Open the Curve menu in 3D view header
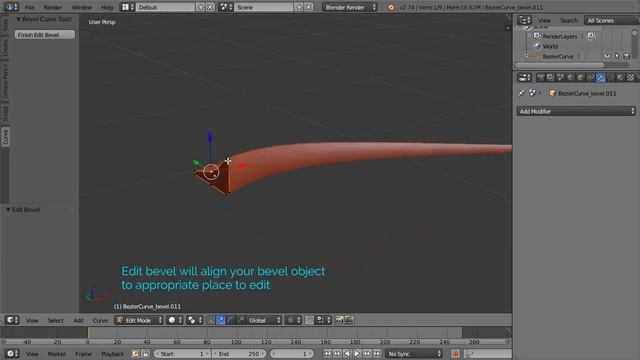The image size is (640, 360). pos(100,320)
